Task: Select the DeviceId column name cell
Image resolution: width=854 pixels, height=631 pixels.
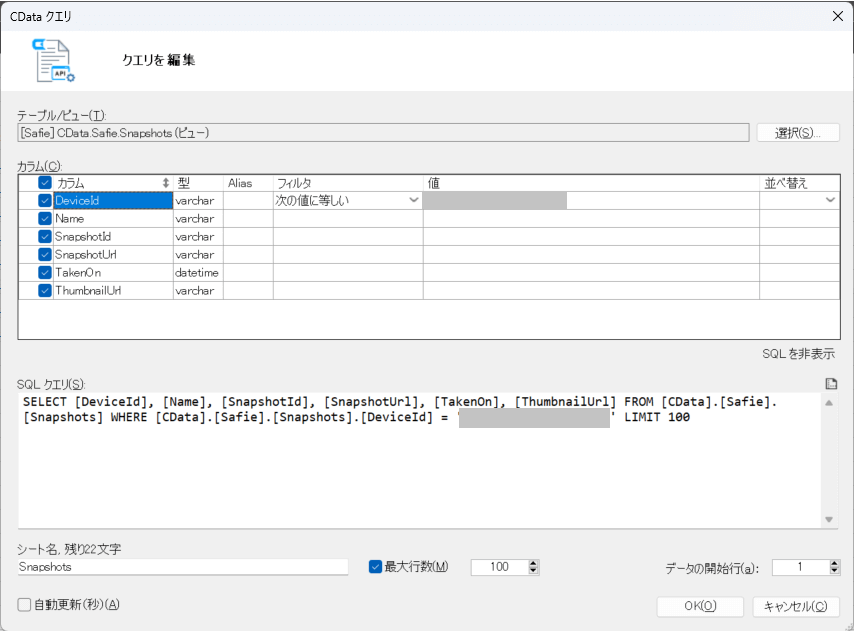Action: click(113, 200)
